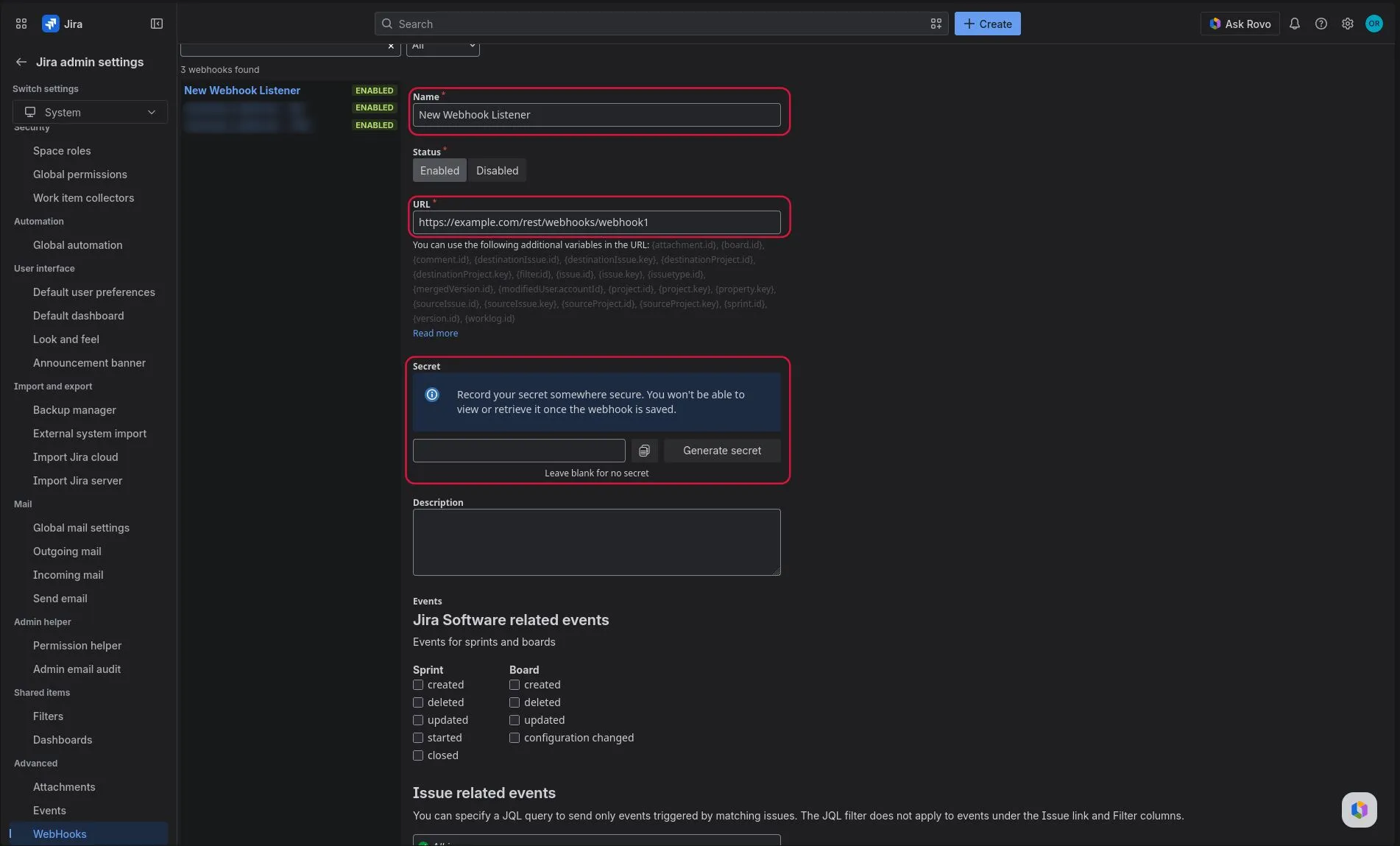Open Work item collectors

coord(83,198)
